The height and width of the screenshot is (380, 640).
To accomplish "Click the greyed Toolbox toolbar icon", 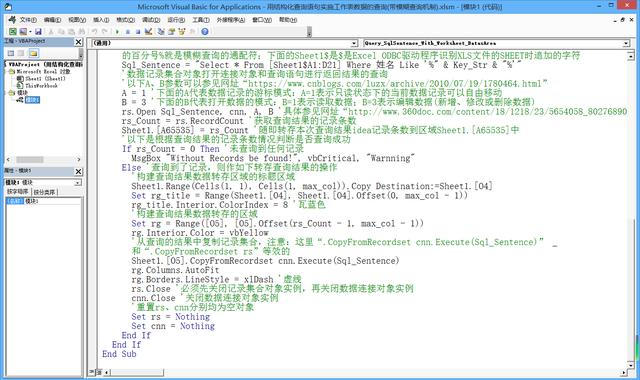I will [192, 31].
